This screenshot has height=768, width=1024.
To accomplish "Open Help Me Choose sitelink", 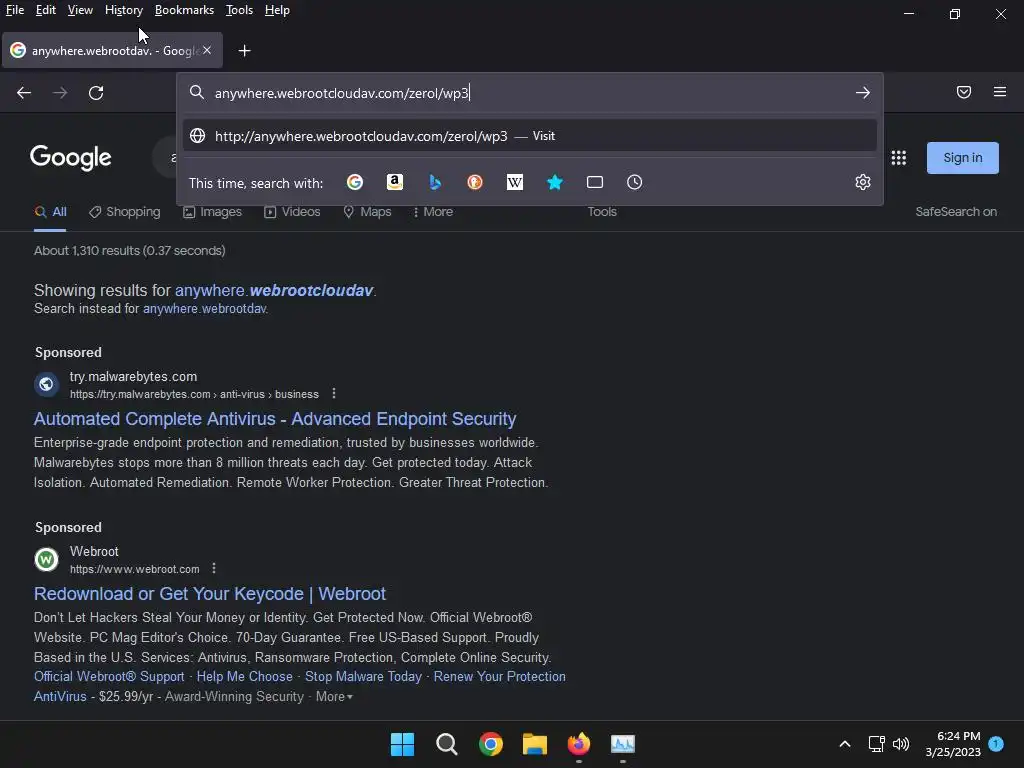I will tap(245, 677).
